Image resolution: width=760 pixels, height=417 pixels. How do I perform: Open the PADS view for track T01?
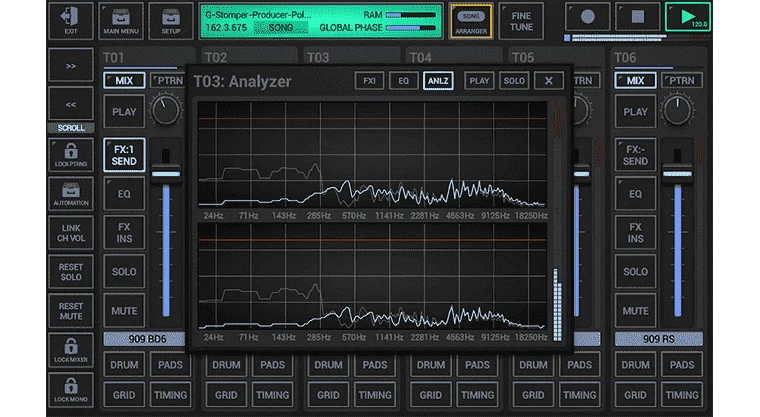[170, 365]
